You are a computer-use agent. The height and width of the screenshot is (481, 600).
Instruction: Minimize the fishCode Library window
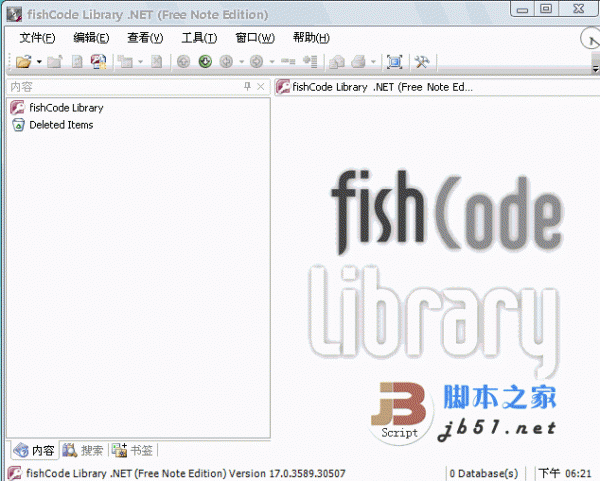522,9
